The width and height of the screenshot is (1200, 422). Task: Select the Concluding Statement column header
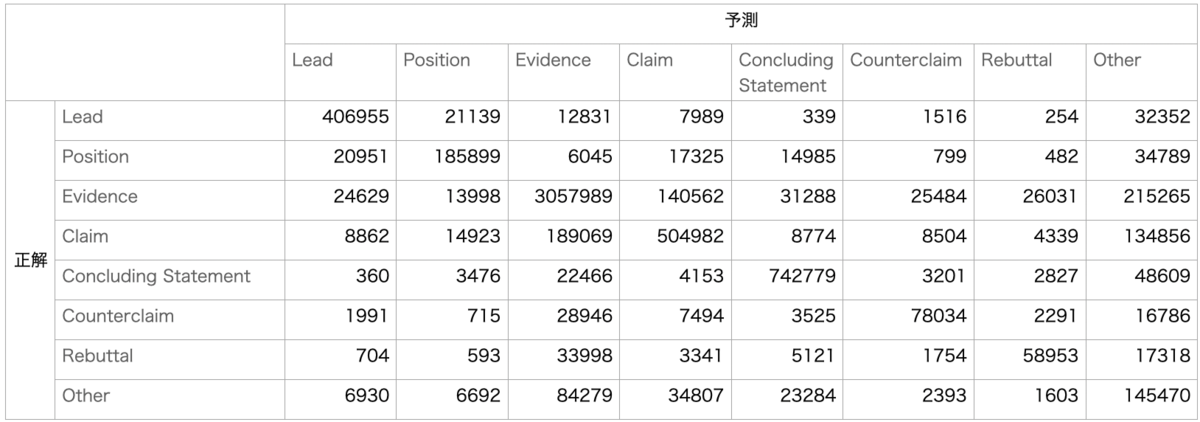[787, 70]
